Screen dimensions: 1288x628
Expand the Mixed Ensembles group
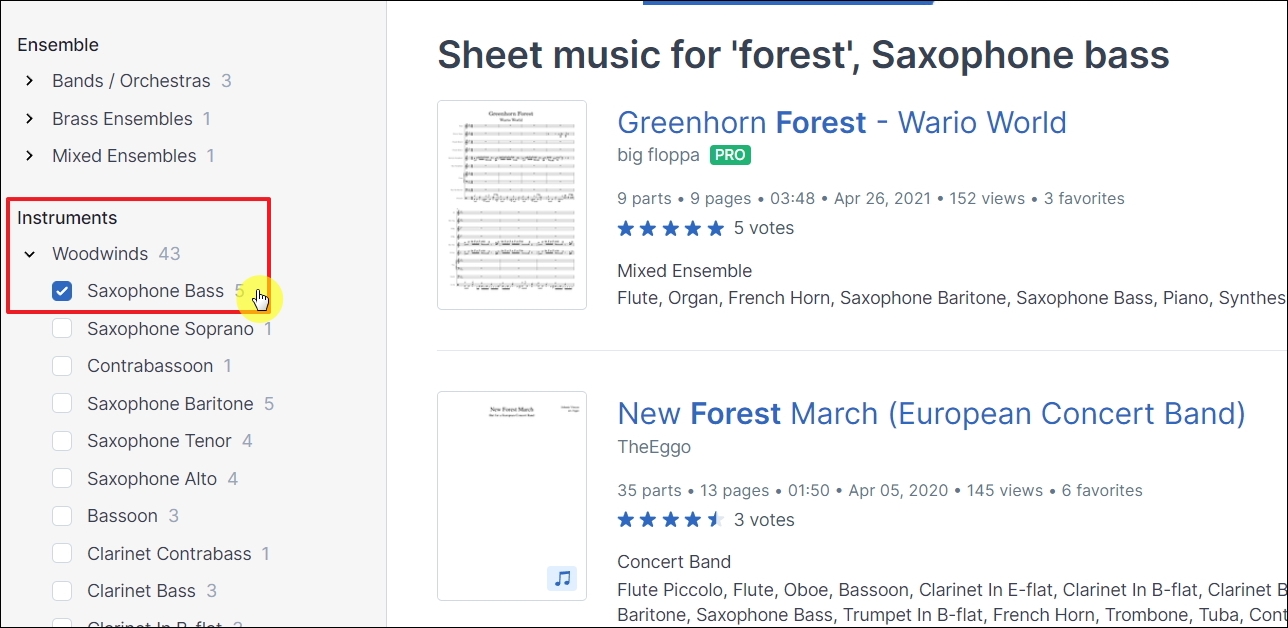pyautogui.click(x=30, y=156)
